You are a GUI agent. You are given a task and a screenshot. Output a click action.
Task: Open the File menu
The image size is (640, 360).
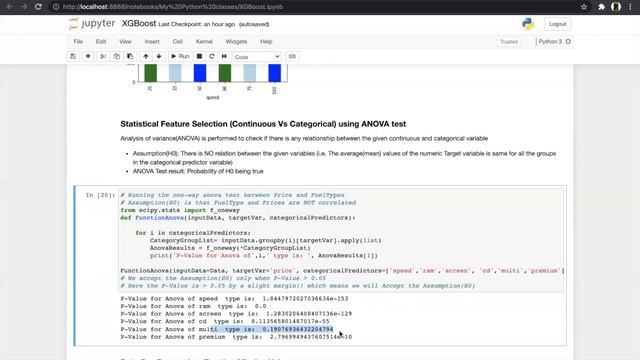click(78, 42)
